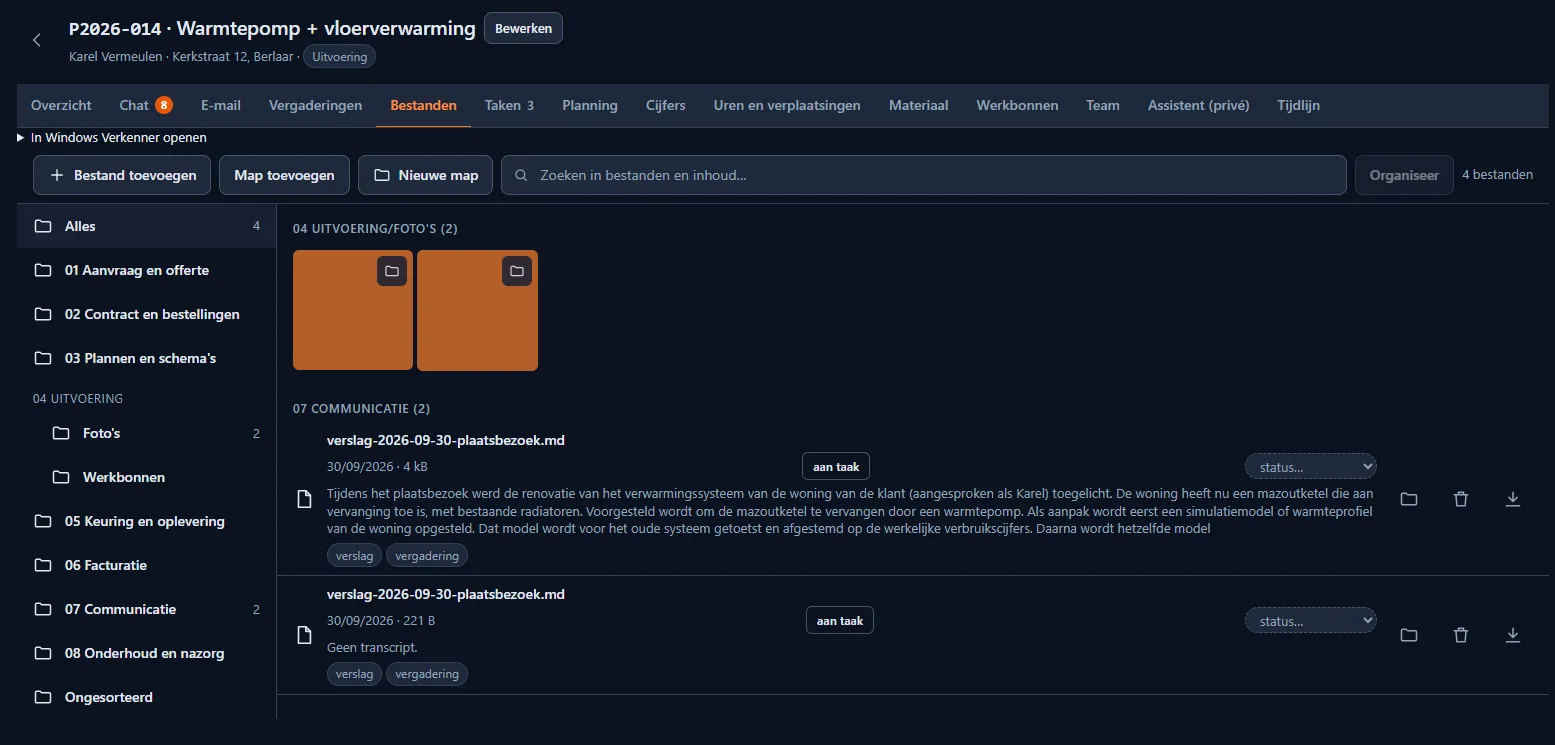Screen dimensions: 1555x745
Task: Expand 'In Windows Verkenner openen' disclosure
Action: [x=112, y=137]
